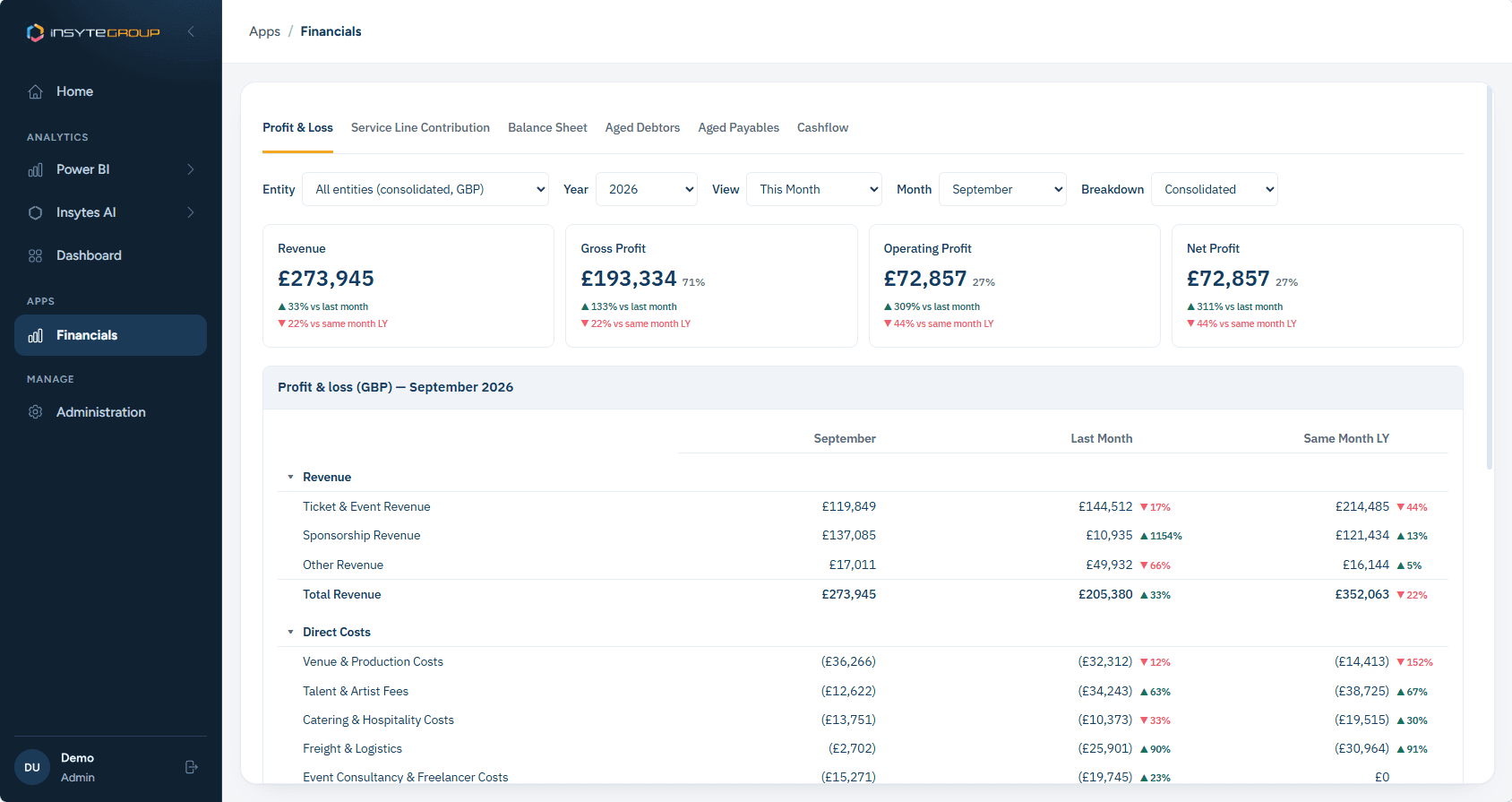Viewport: 1512px width, 802px height.
Task: Click the Dashboard grid icon
Action: 36,255
